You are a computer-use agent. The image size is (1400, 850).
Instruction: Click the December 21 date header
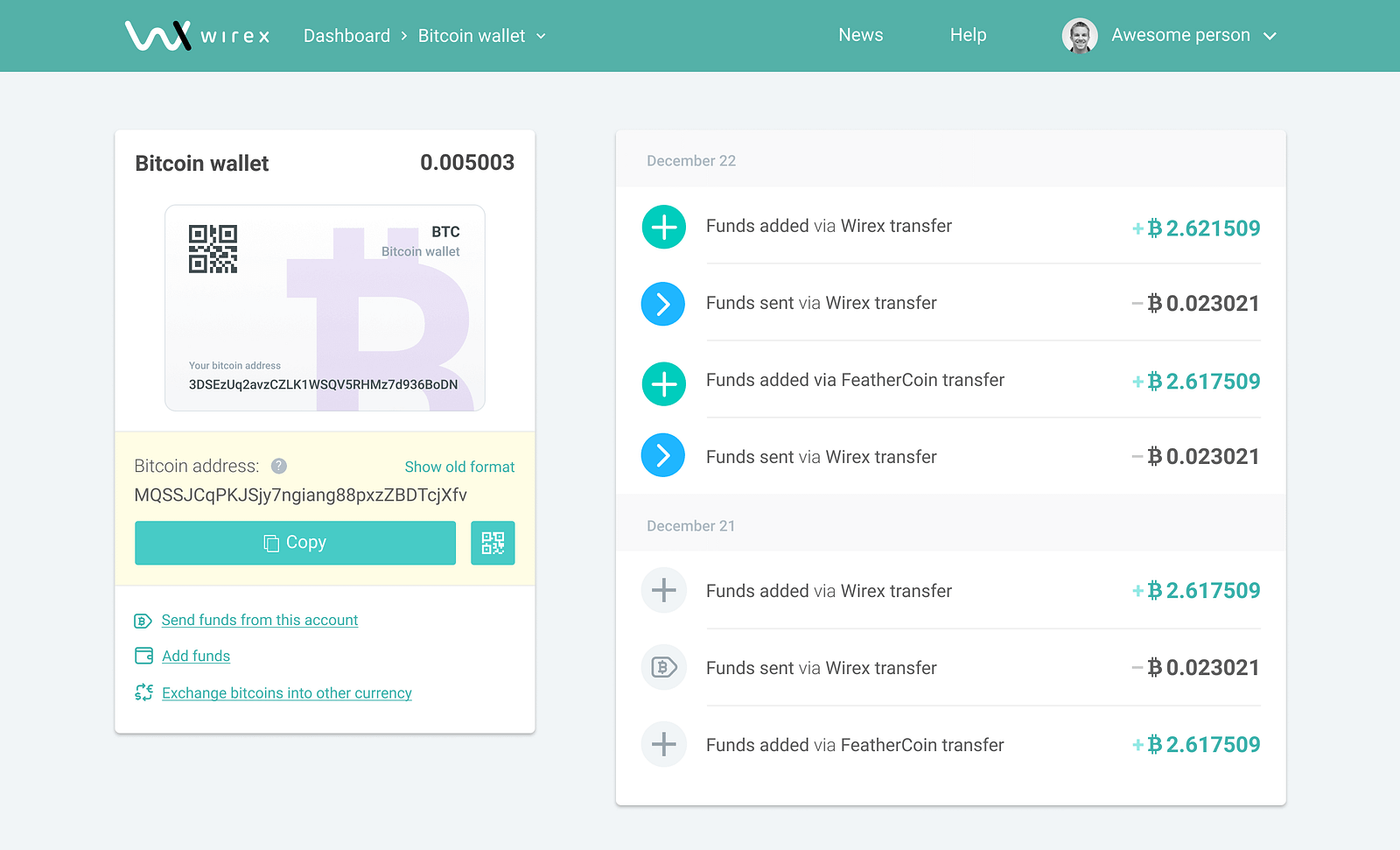tap(691, 526)
